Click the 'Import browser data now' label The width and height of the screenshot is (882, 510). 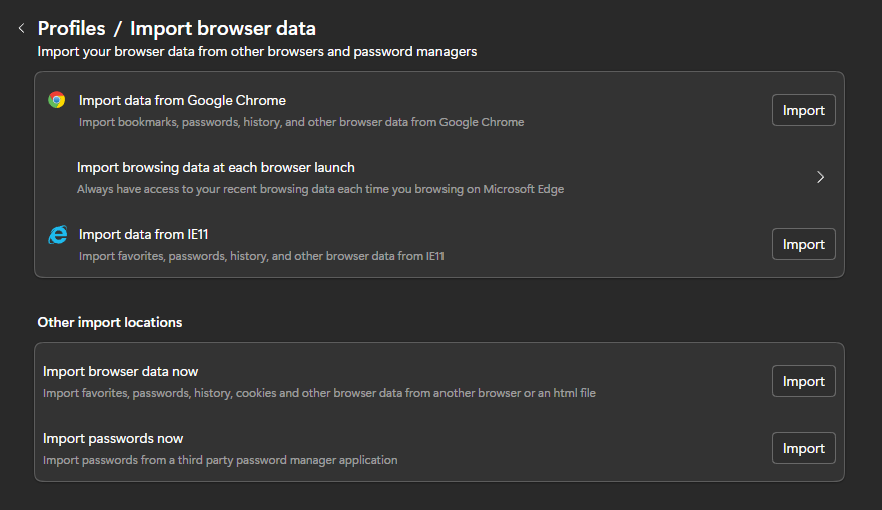pos(120,371)
